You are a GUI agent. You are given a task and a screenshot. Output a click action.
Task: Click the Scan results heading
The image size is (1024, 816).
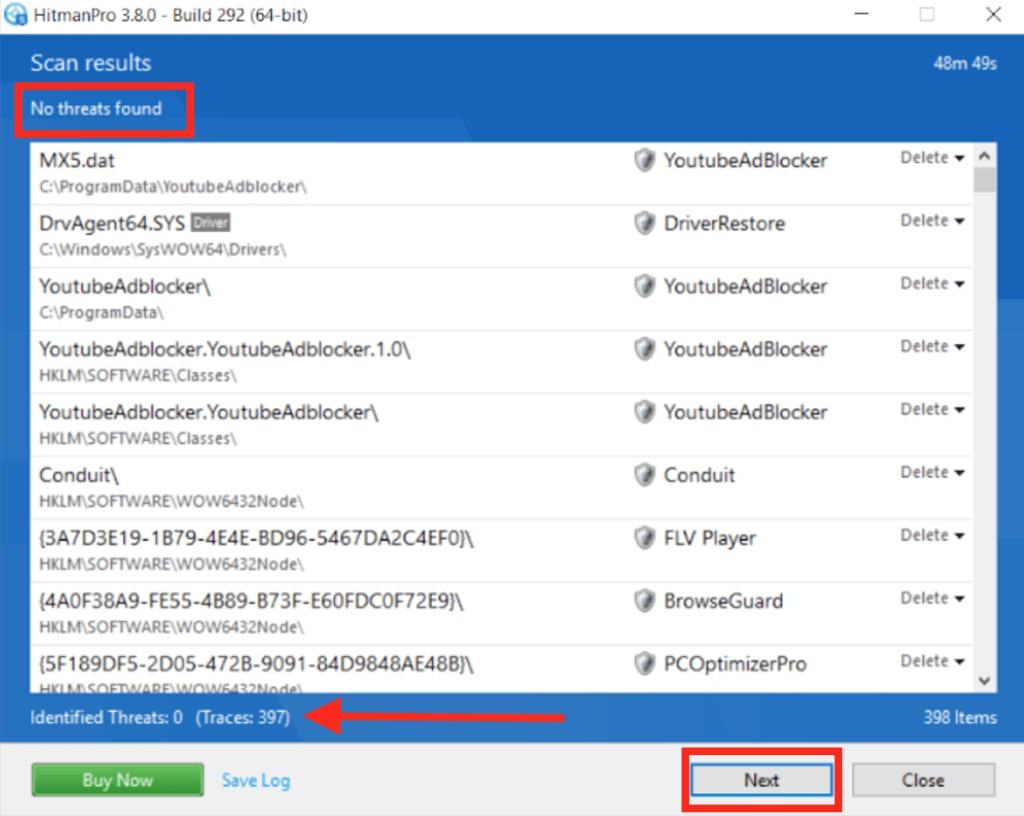click(x=91, y=63)
